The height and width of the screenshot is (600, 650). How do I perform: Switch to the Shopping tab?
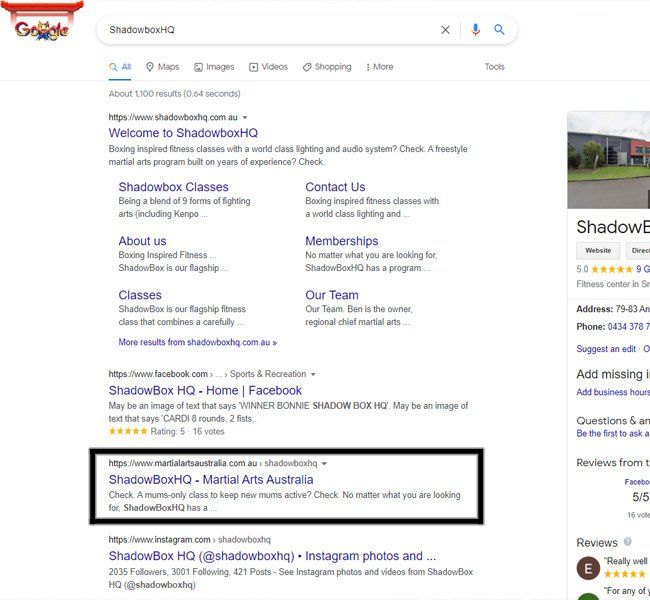tap(327, 67)
